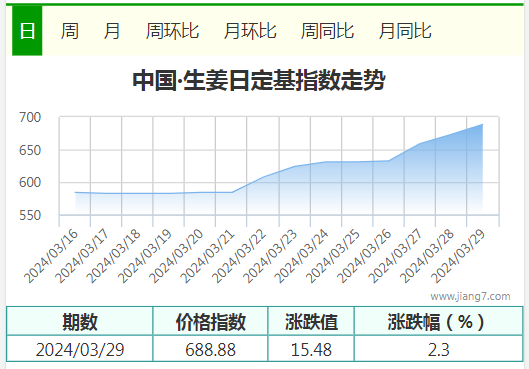This screenshot has height=369, width=529.
Task: Select the 日 daily tab
Action: coord(27,31)
